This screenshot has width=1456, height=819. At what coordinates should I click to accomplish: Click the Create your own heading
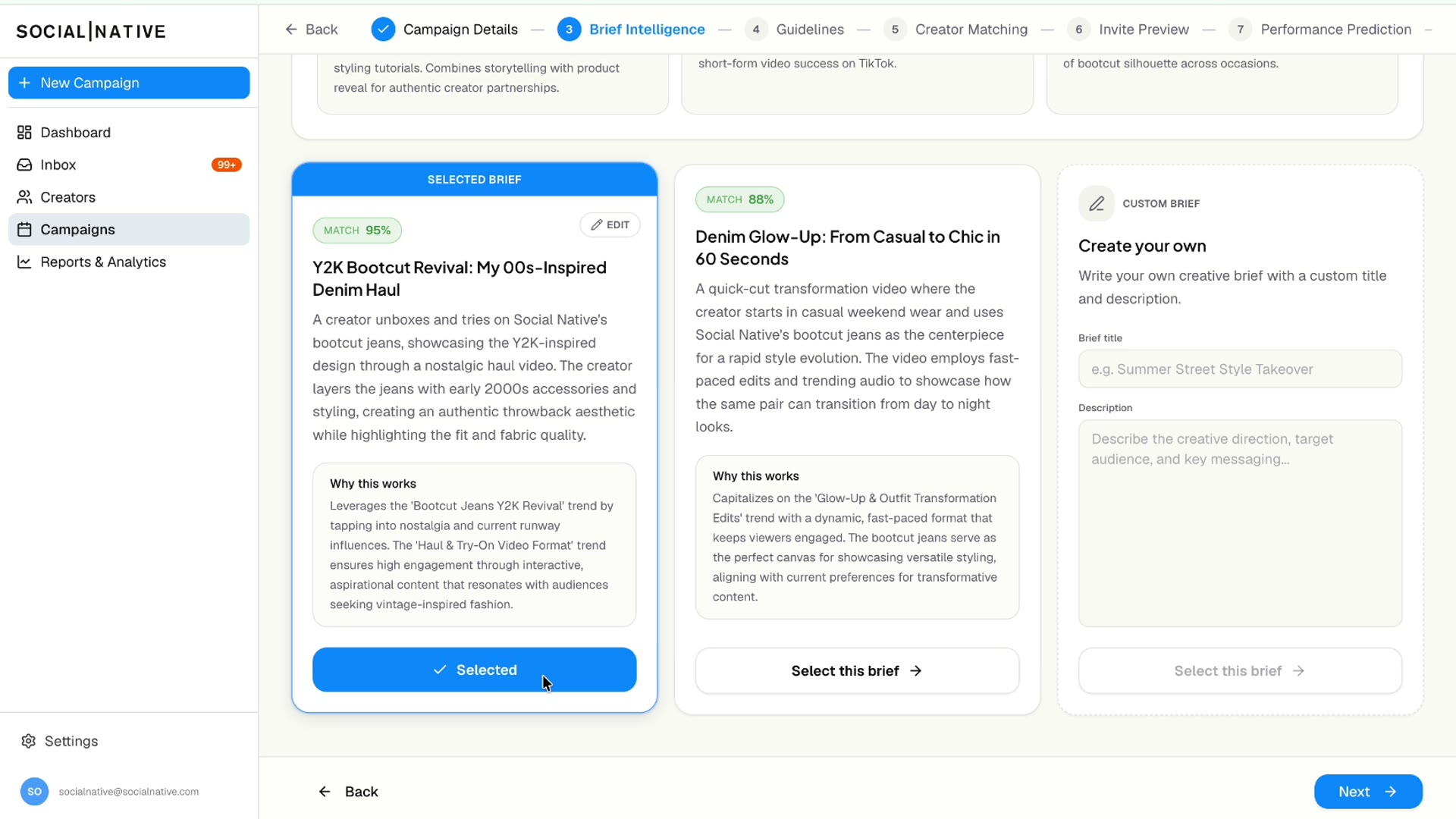coord(1142,246)
